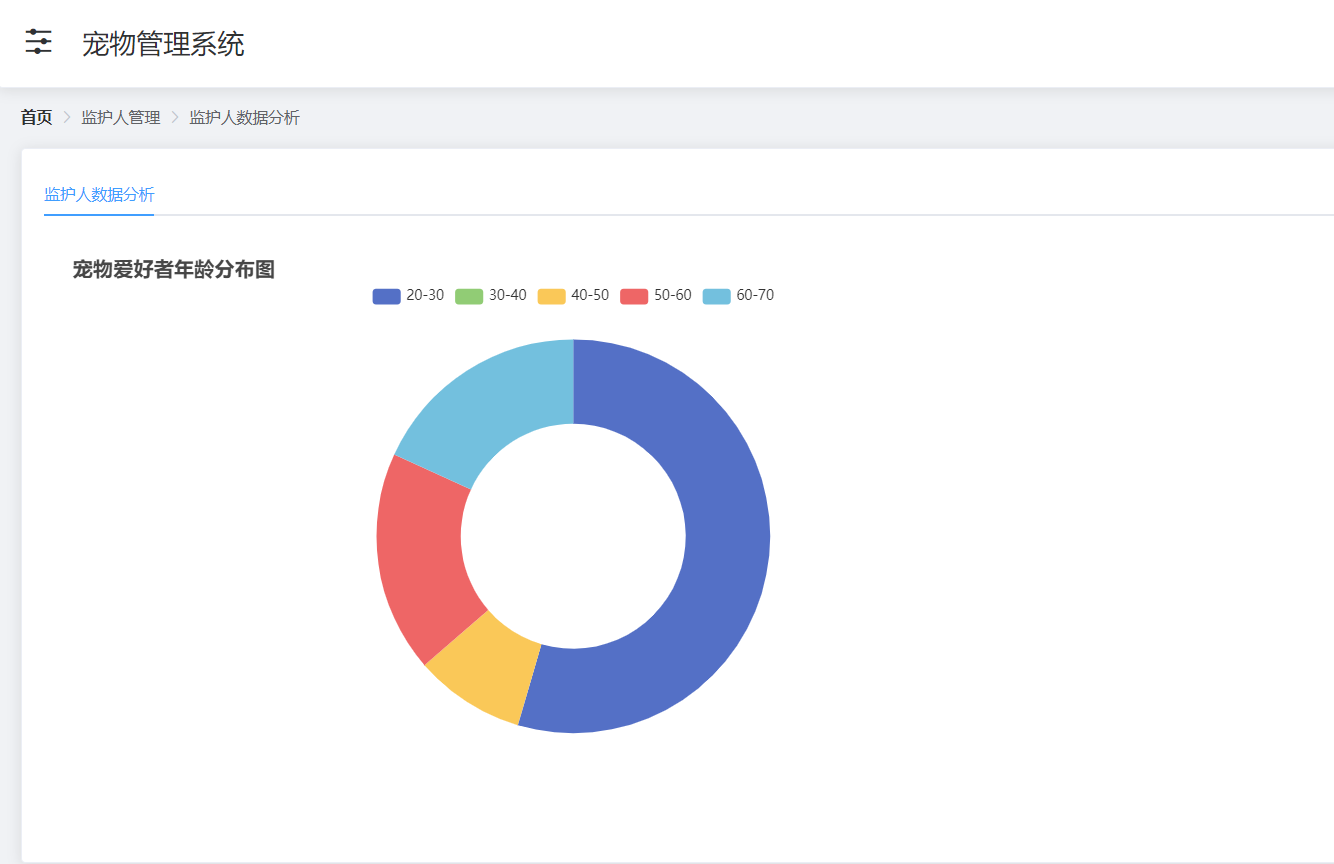This screenshot has width=1334, height=864.
Task: Click breadcrumb chevron after 监护人管理
Action: [175, 118]
